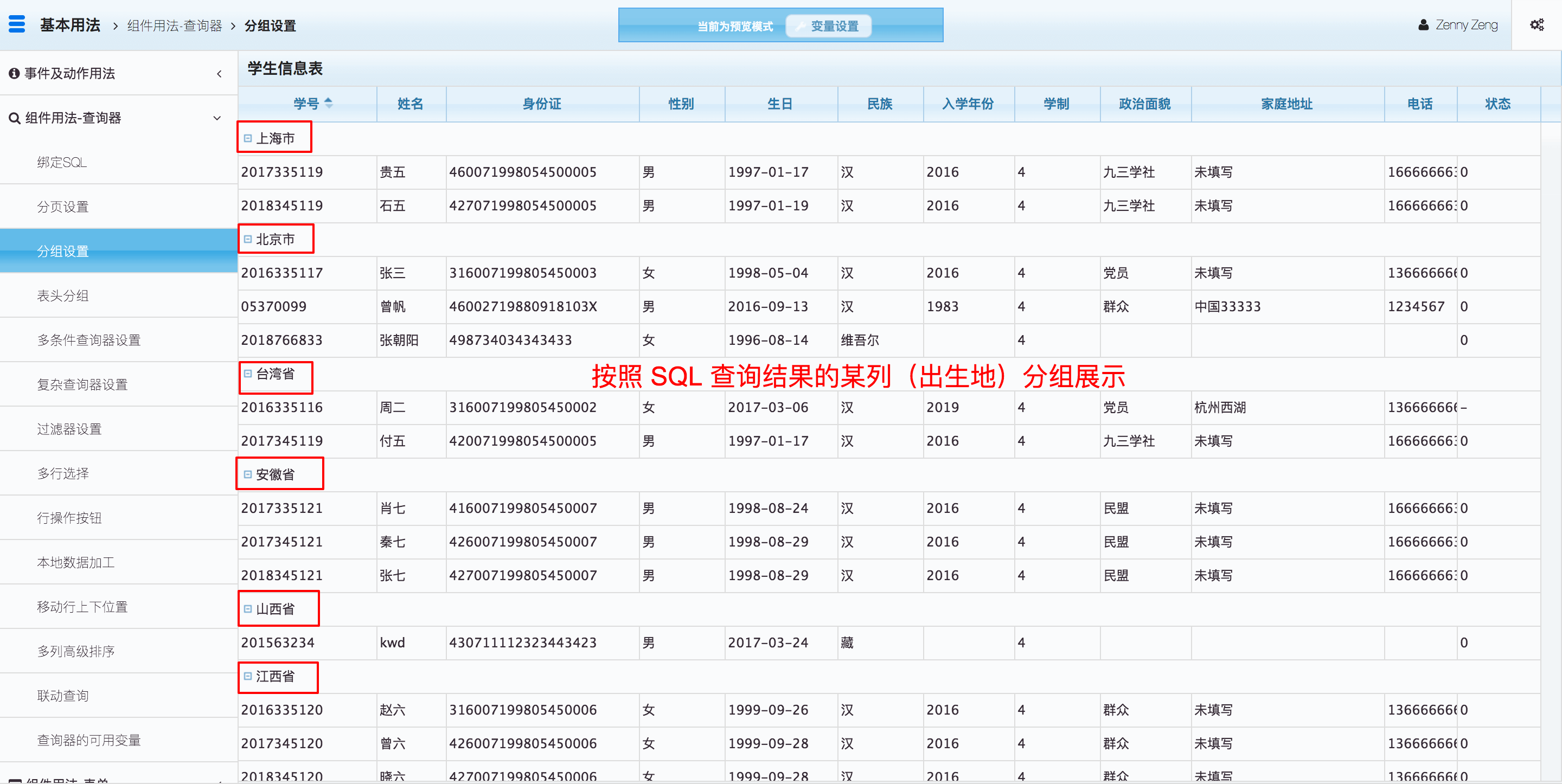
Task: Click the 变量设置 wrench icon
Action: pos(801,26)
